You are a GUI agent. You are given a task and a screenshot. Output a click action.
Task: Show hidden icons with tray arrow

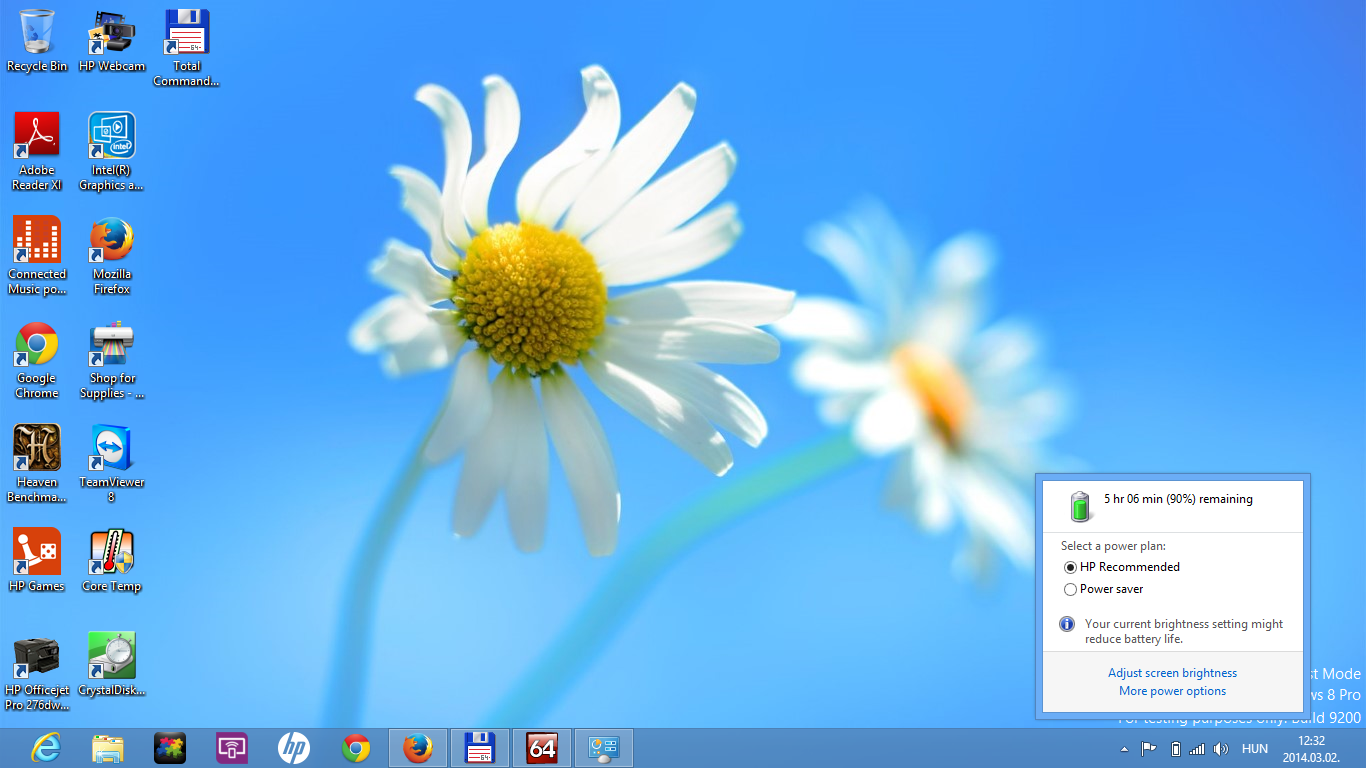point(1124,749)
